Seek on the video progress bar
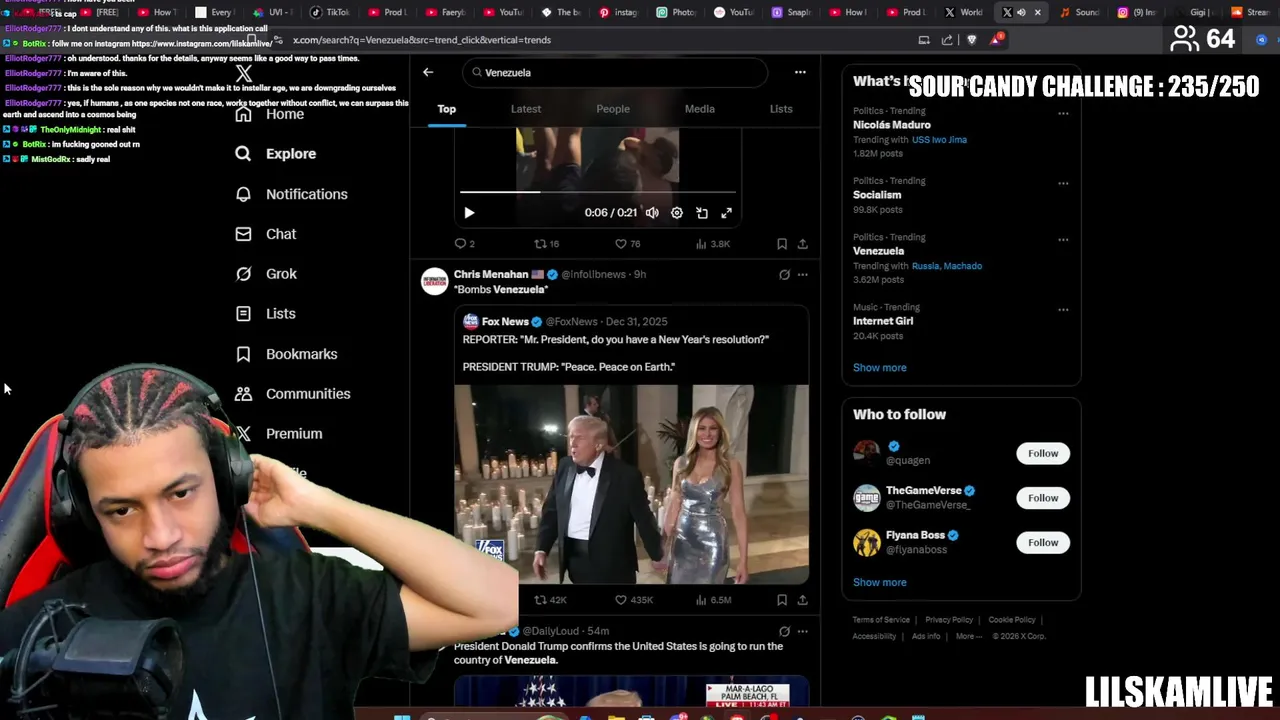This screenshot has width=1280, height=720. click(x=598, y=192)
